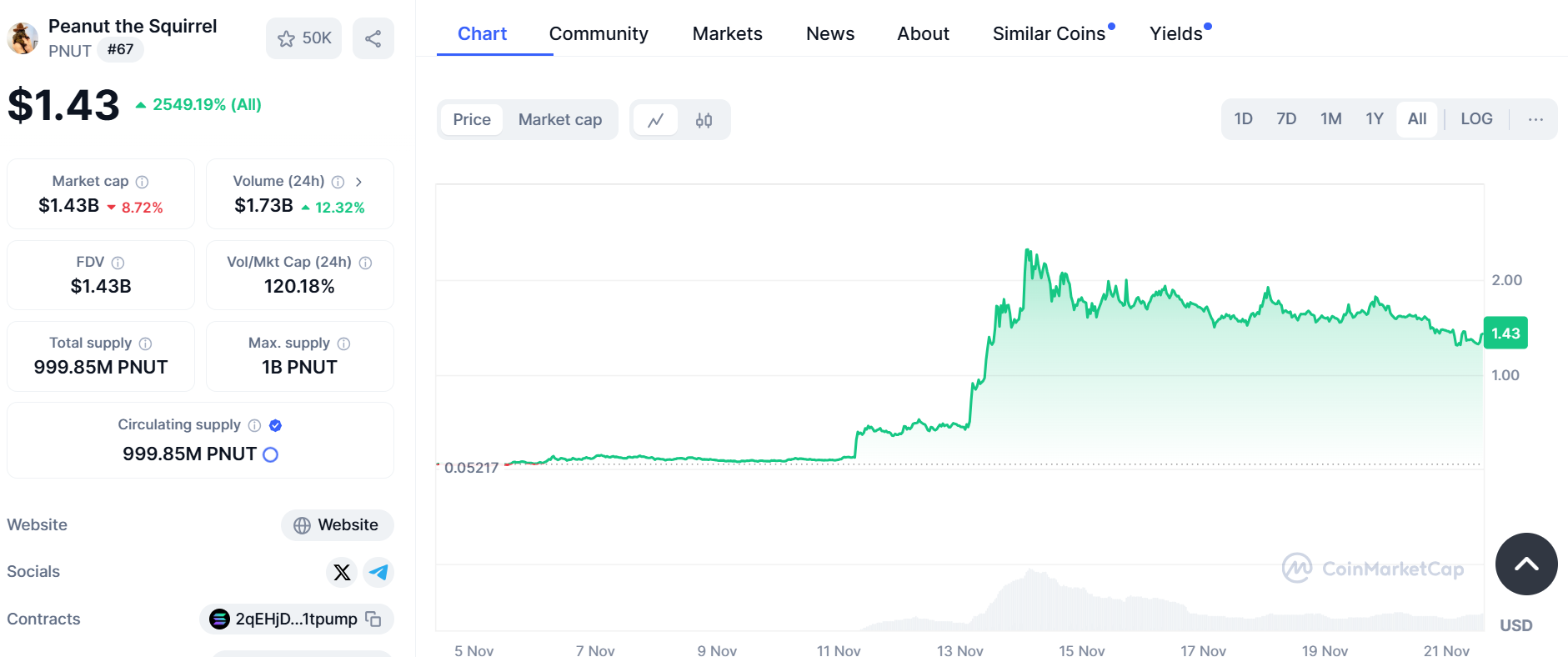Open the Similar Coins tab

(x=1050, y=33)
